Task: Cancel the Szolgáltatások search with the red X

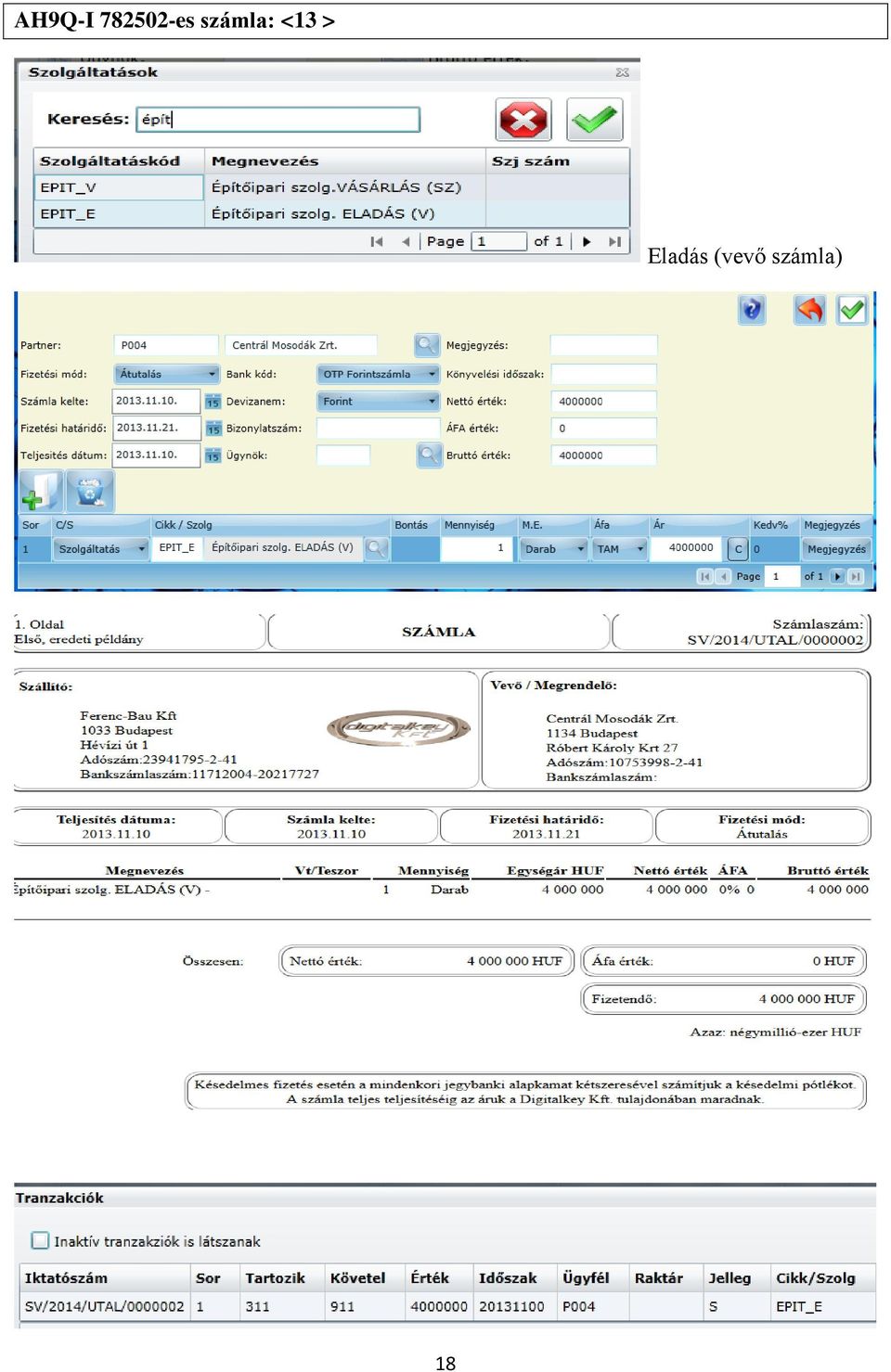Action: coord(523,120)
